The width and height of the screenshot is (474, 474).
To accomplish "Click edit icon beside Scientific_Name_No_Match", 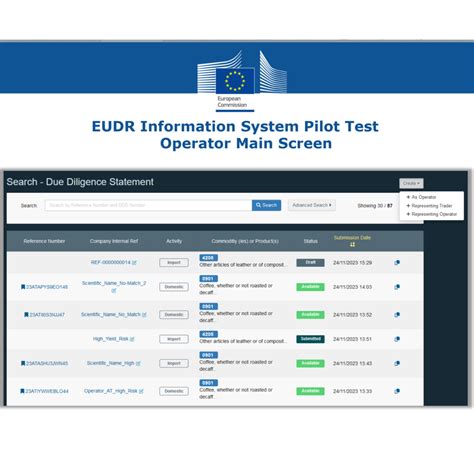I will [x=144, y=315].
